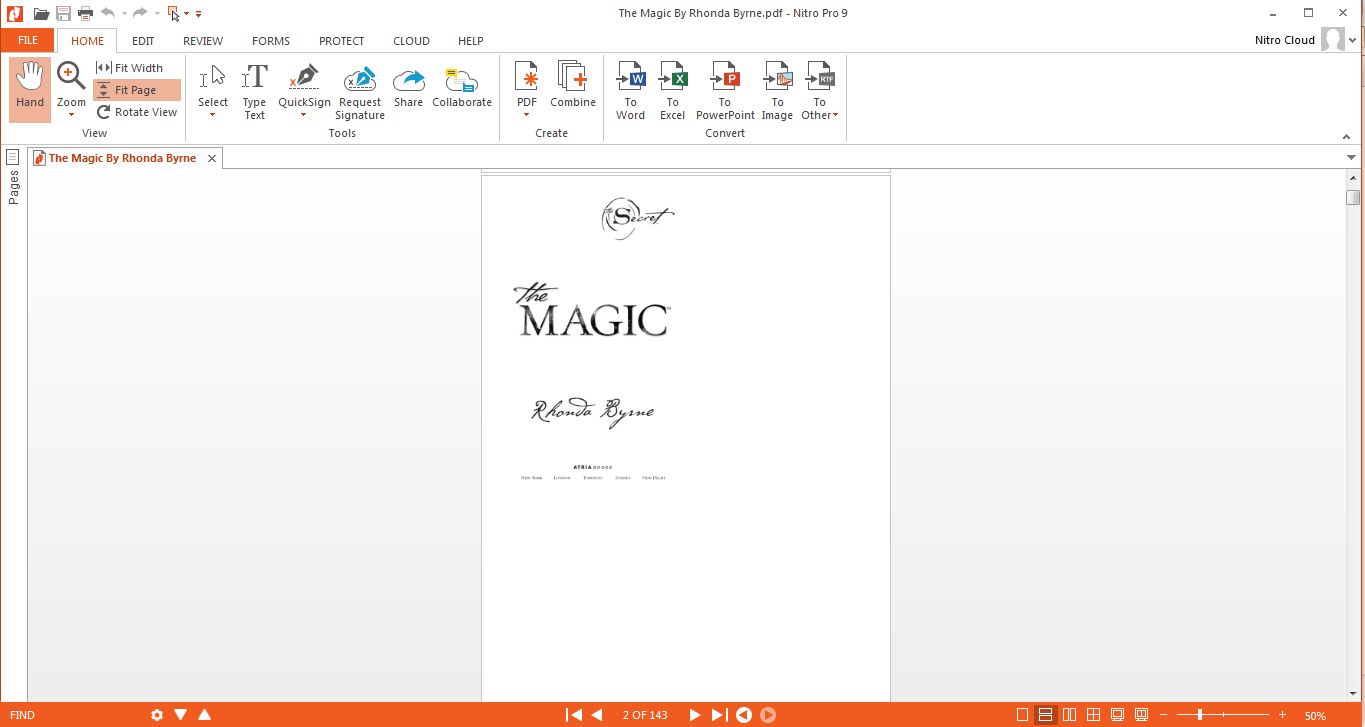Image resolution: width=1365 pixels, height=727 pixels.
Task: Toggle Fit Width view
Action: [130, 68]
